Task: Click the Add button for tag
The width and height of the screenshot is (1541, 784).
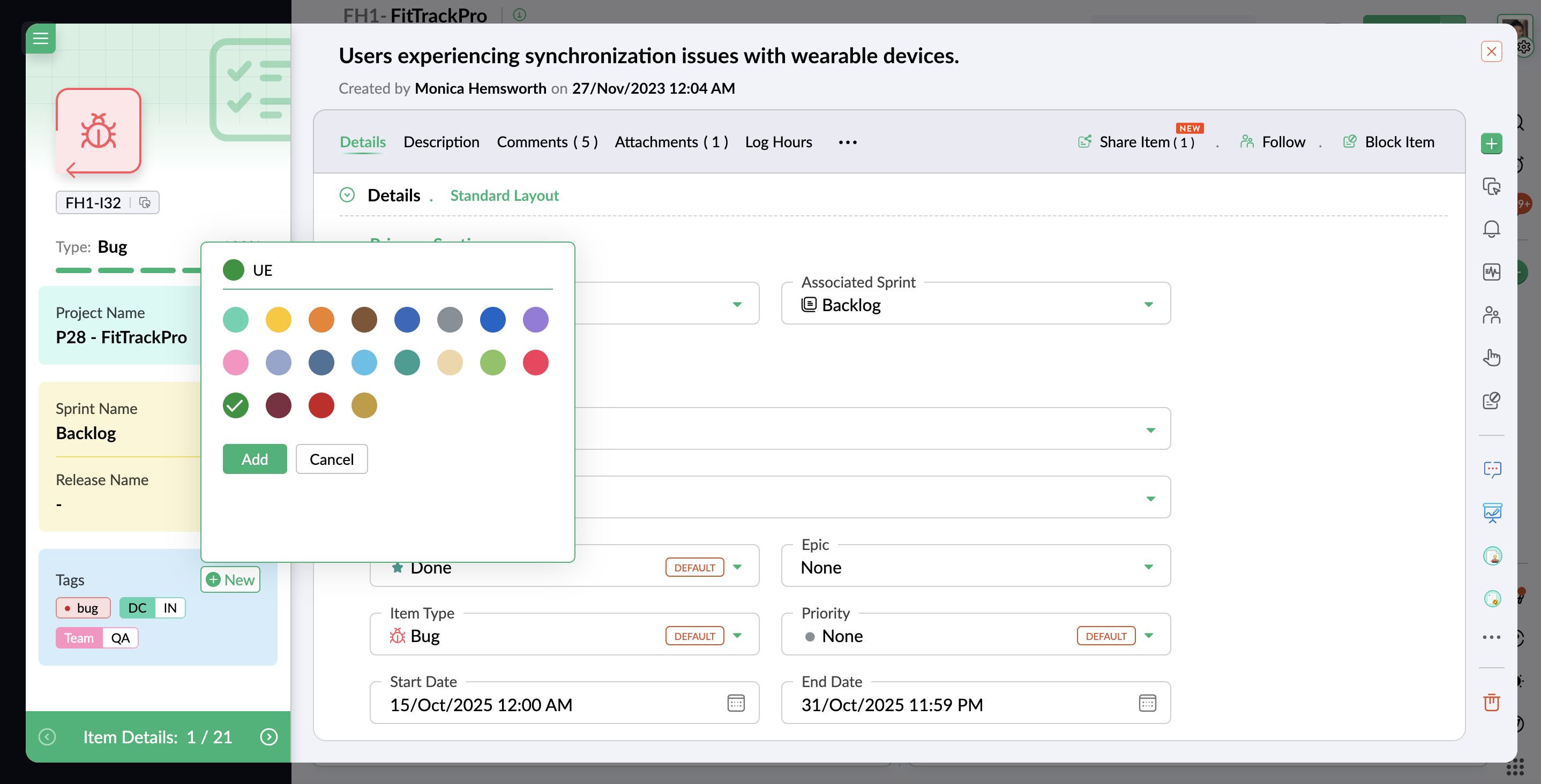Action: (x=254, y=459)
